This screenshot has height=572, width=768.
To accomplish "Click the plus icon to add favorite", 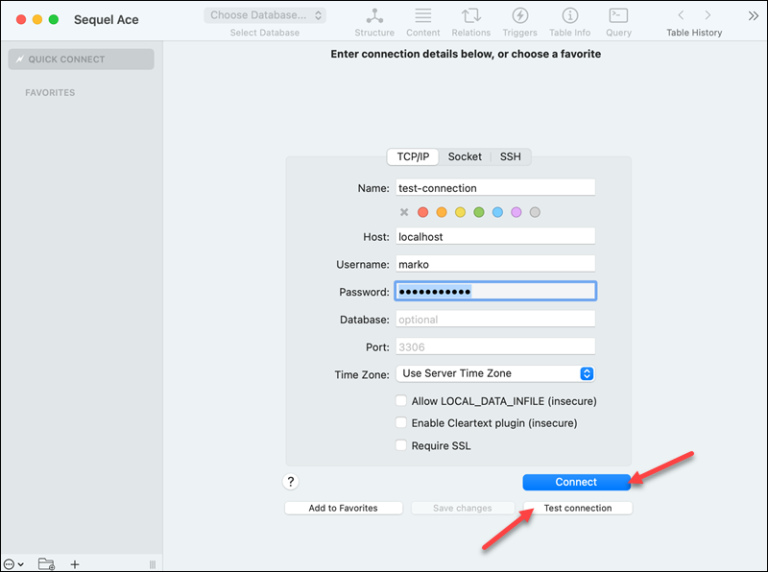I will [75, 564].
